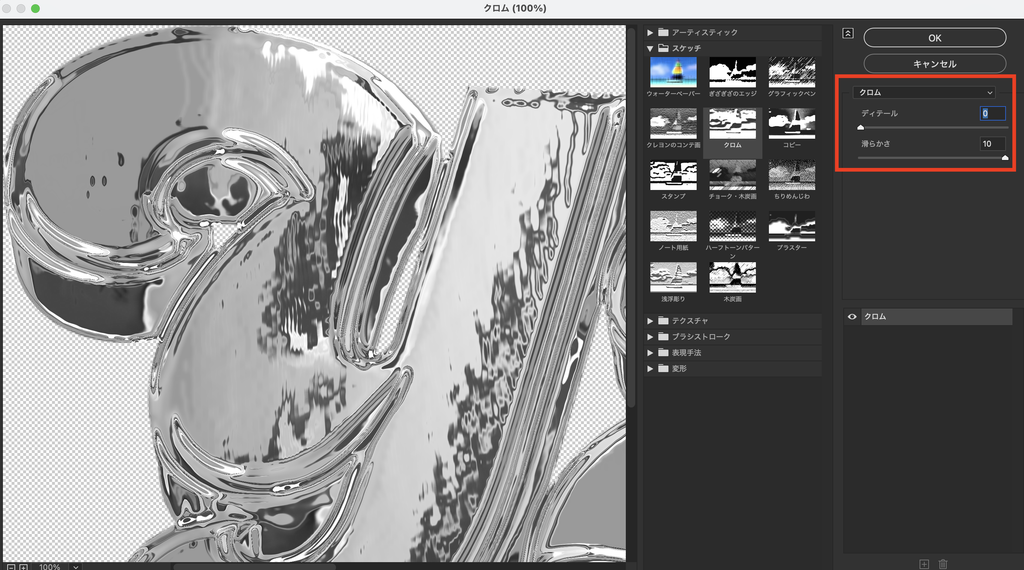Viewport: 1024px width, 570px height.
Task: Select the コピー filter thumbnail
Action: (x=792, y=123)
